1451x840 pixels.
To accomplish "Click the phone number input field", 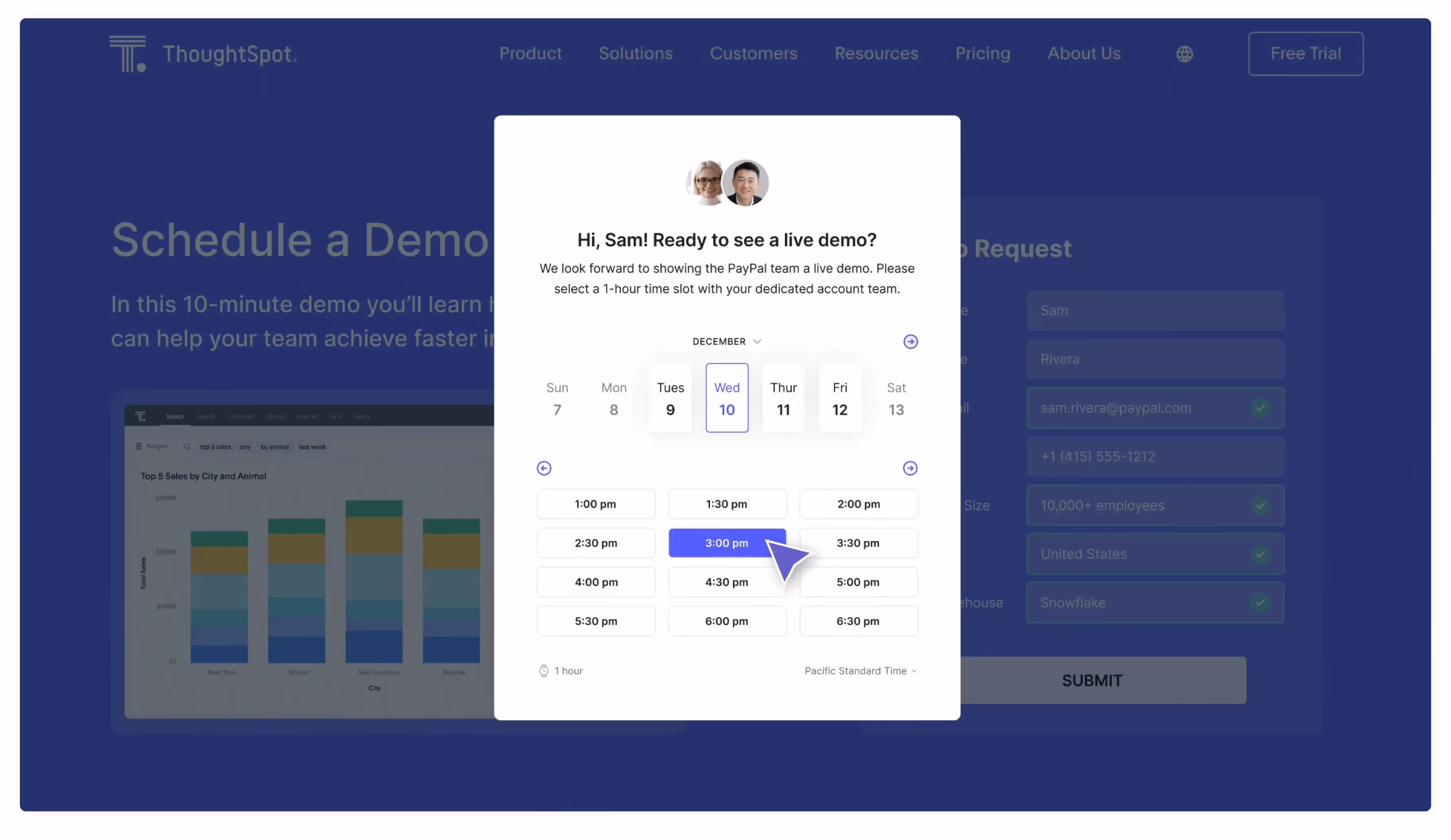I will coord(1154,457).
